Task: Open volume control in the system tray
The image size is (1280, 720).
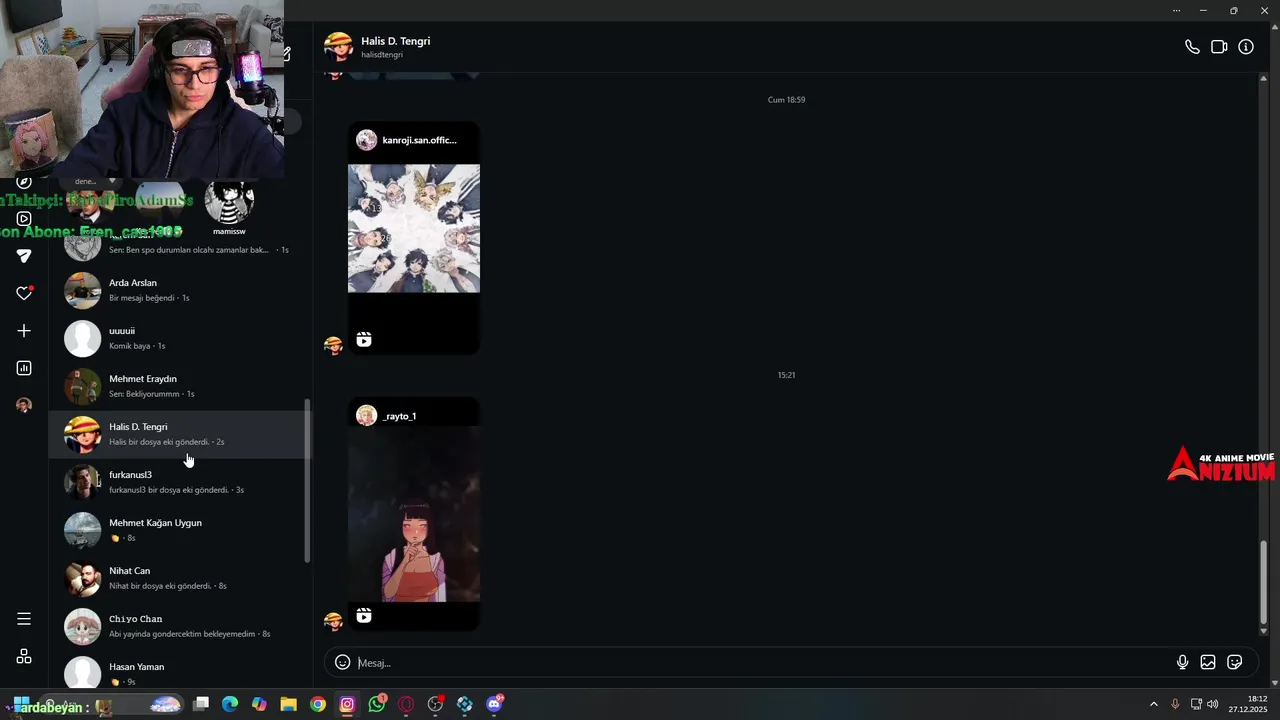Action: click(x=1213, y=704)
